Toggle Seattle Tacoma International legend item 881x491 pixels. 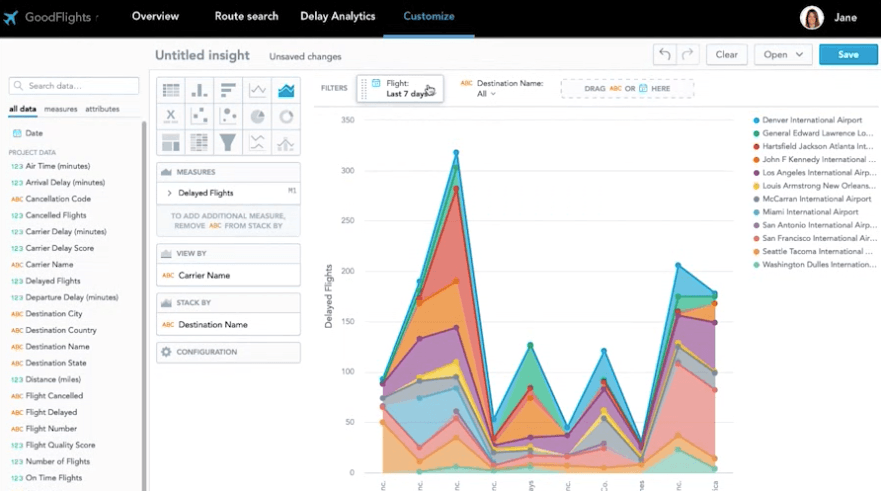[x=814, y=252]
